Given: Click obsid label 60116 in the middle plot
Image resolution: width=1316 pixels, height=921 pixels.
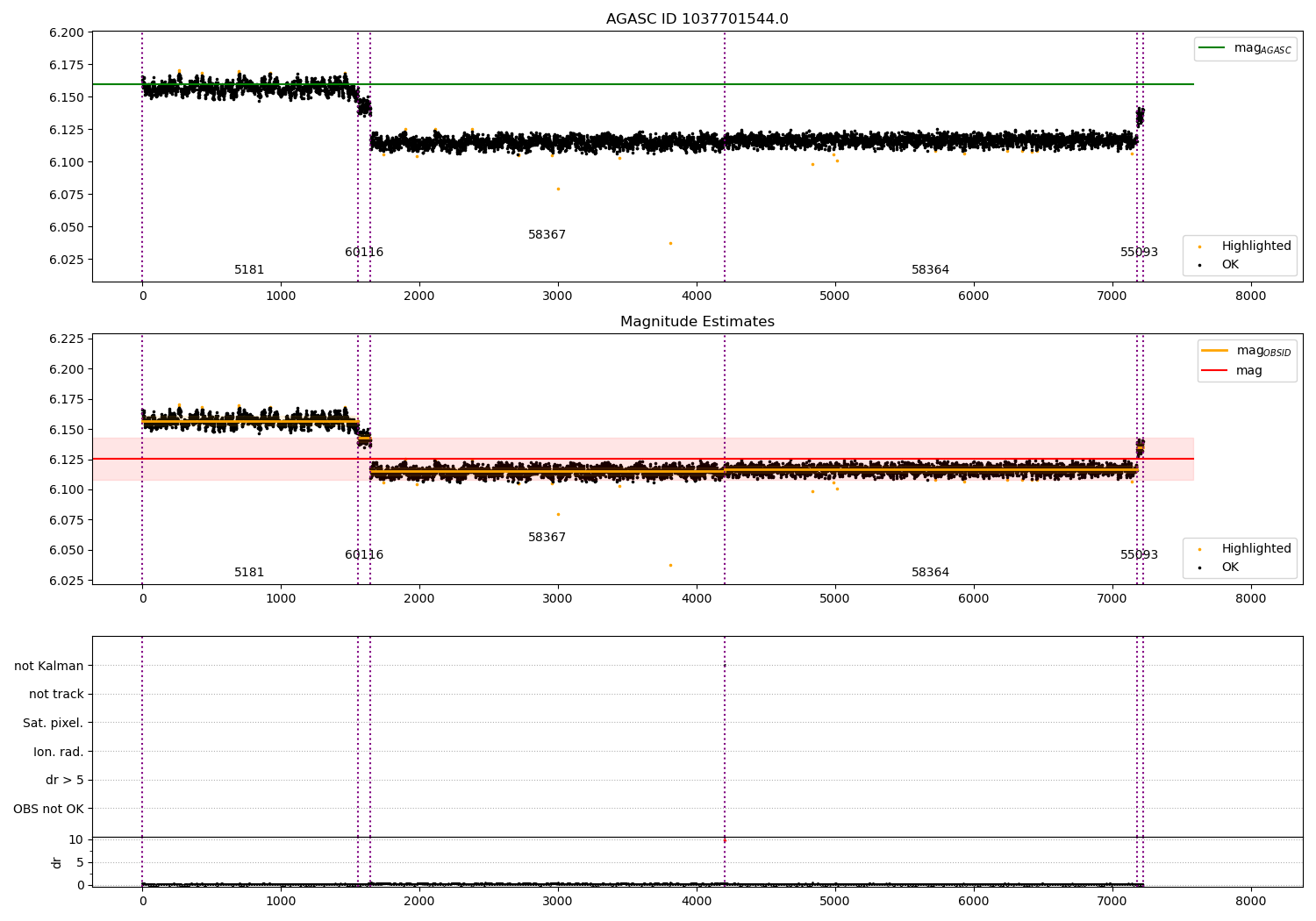Looking at the screenshot, I should (x=364, y=555).
